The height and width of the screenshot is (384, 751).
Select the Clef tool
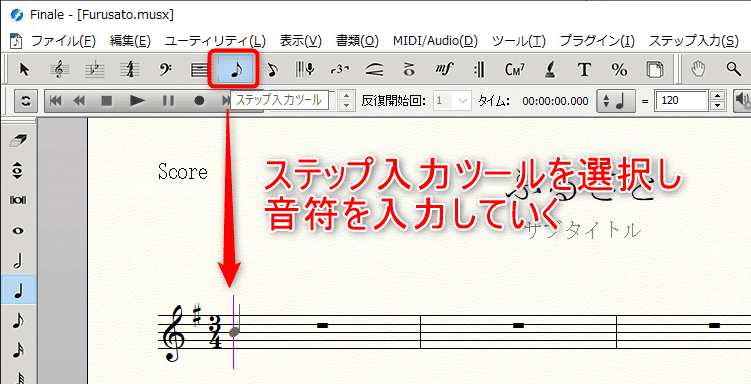tap(59, 70)
